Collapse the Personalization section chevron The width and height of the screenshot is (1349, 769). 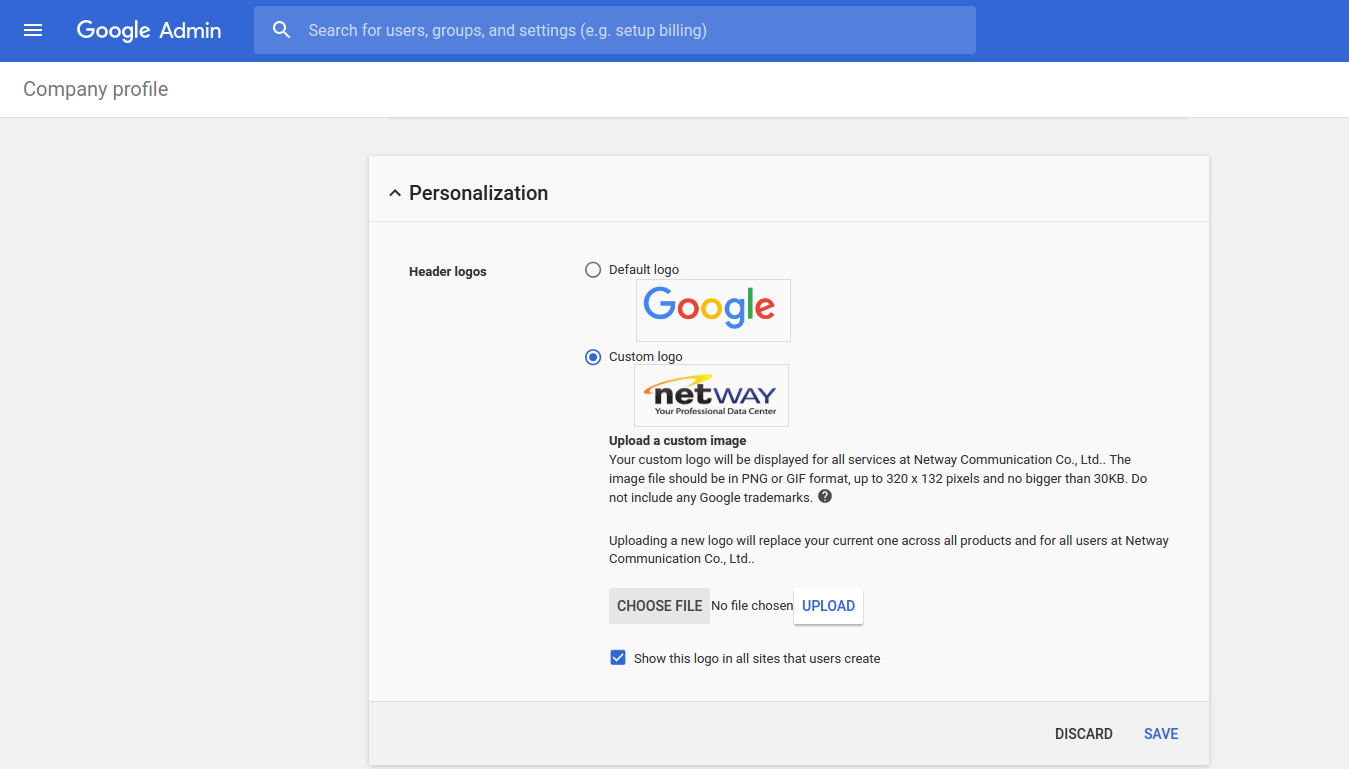[x=394, y=193]
